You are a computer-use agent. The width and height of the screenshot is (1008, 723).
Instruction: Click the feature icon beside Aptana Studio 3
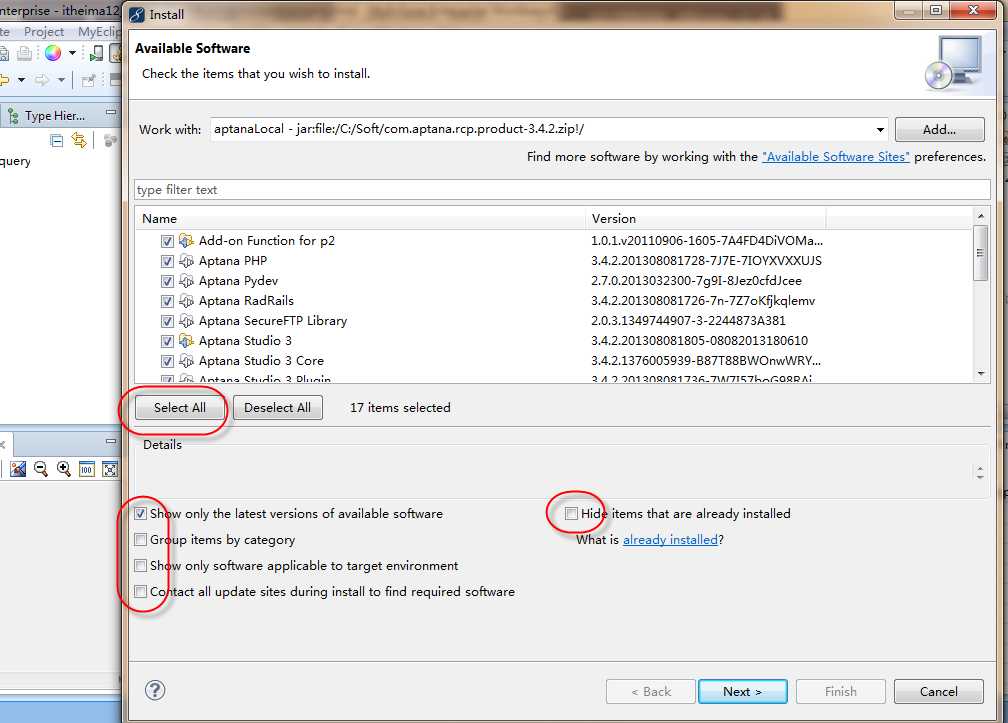pos(186,341)
